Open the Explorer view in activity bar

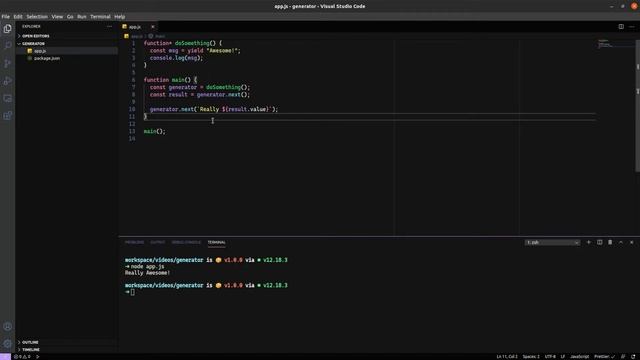pyautogui.click(x=7, y=29)
